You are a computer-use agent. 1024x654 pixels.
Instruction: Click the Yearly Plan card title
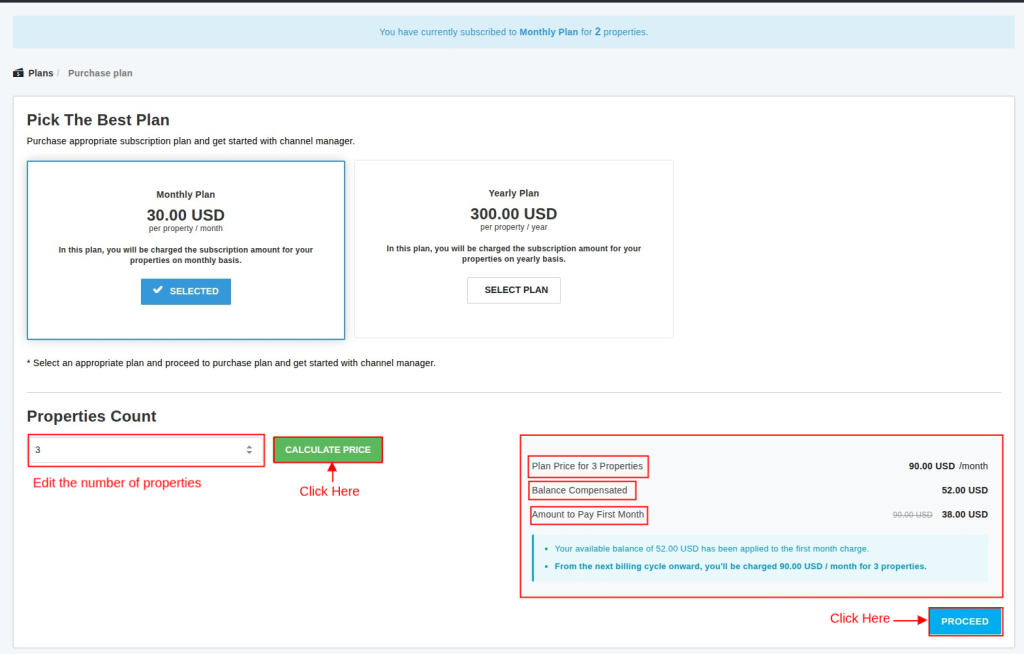[514, 193]
